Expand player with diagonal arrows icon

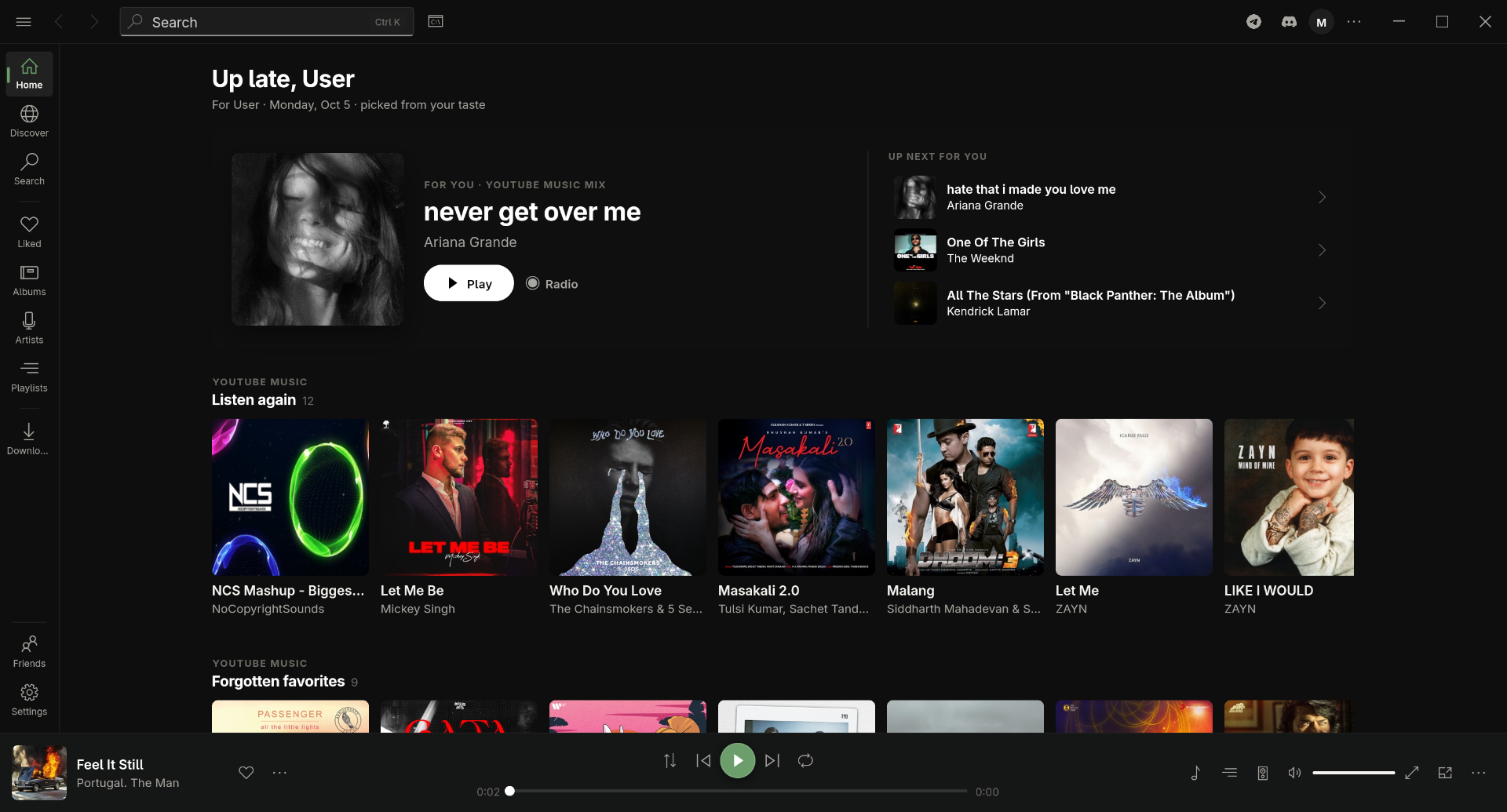[1412, 773]
